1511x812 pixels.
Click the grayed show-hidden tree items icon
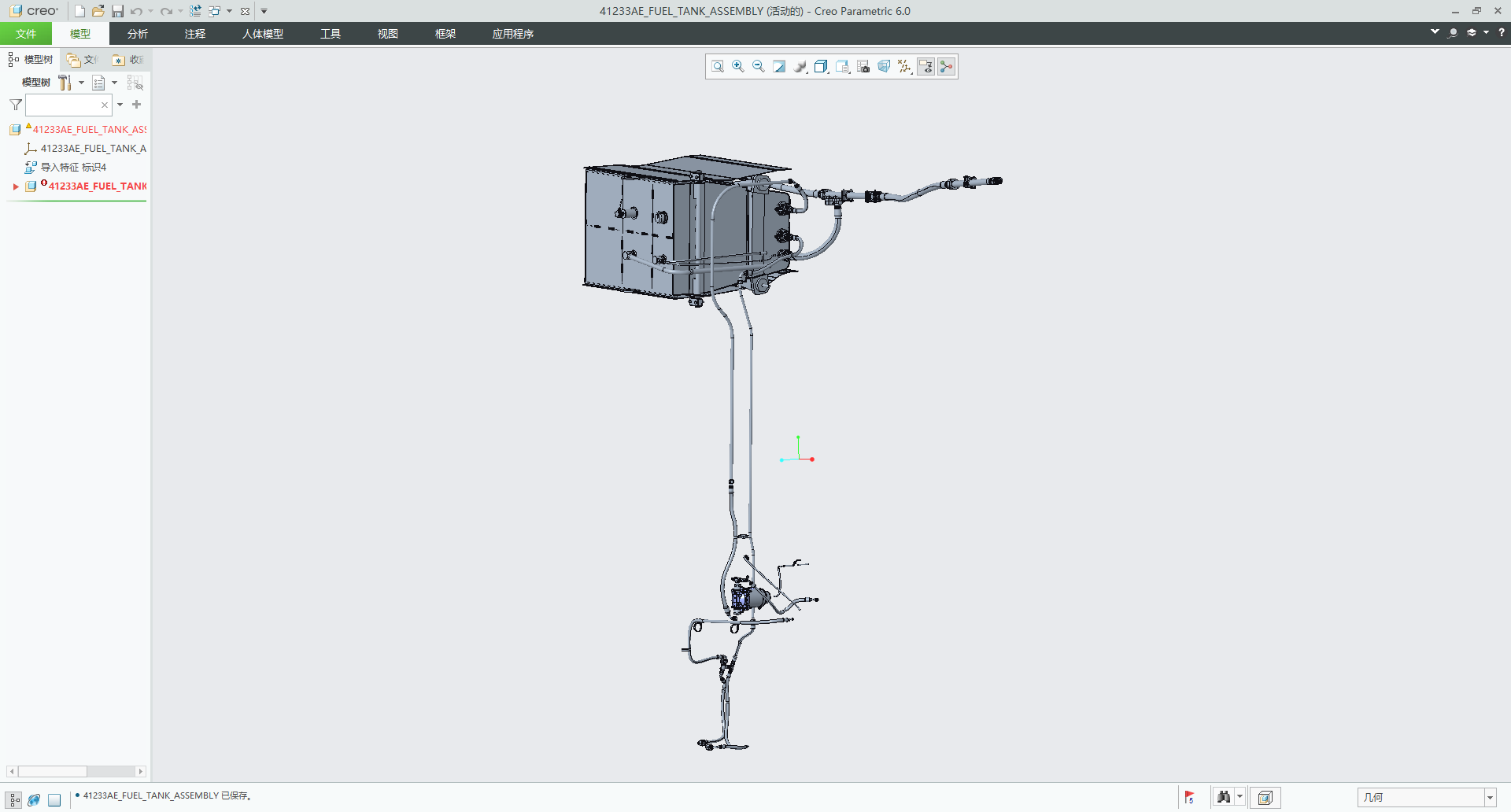(x=135, y=83)
